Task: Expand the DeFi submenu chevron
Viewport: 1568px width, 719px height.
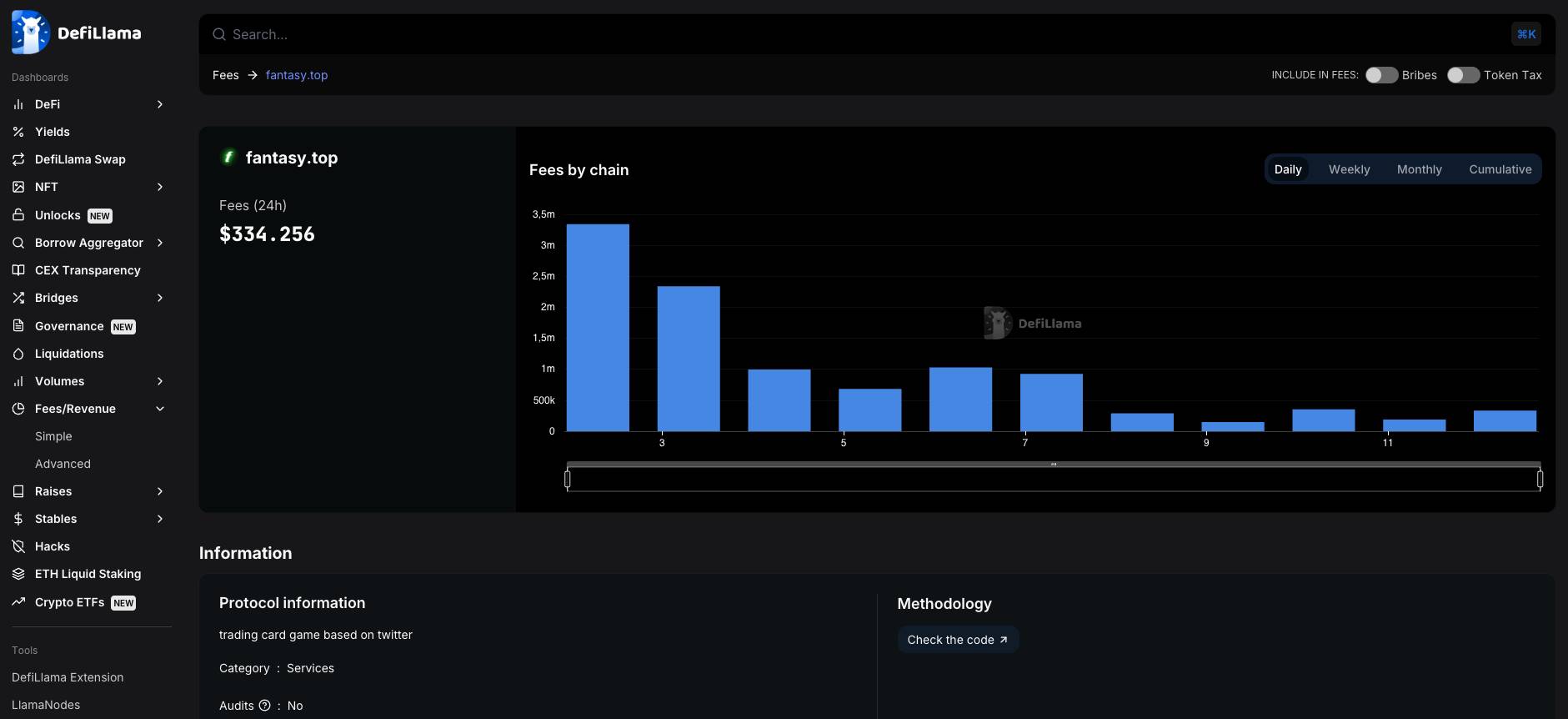Action: pyautogui.click(x=160, y=104)
